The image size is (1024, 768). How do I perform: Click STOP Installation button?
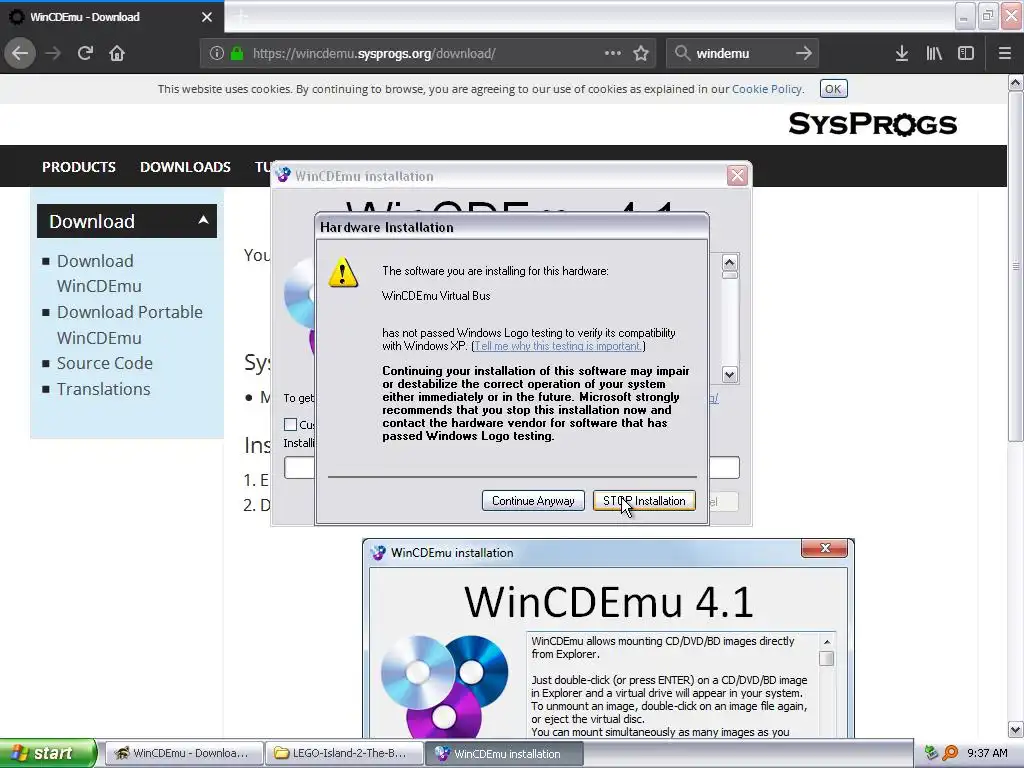[644, 501]
